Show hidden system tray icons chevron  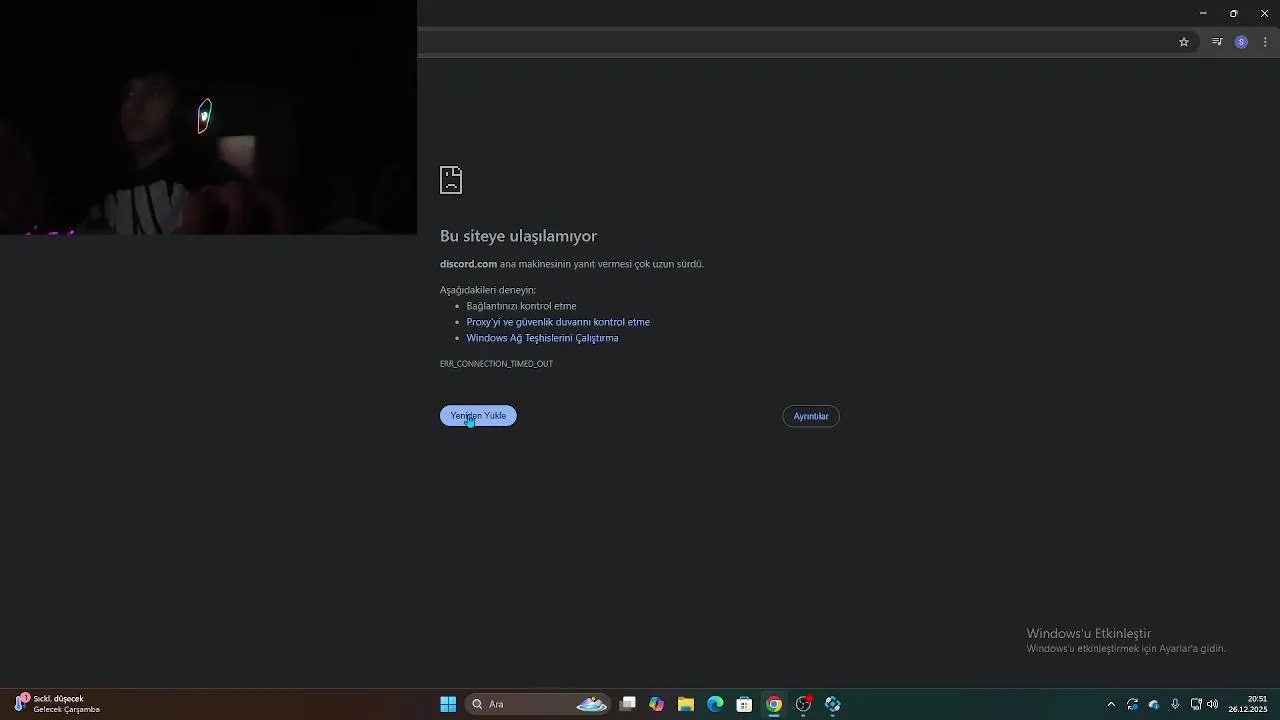tap(1111, 704)
